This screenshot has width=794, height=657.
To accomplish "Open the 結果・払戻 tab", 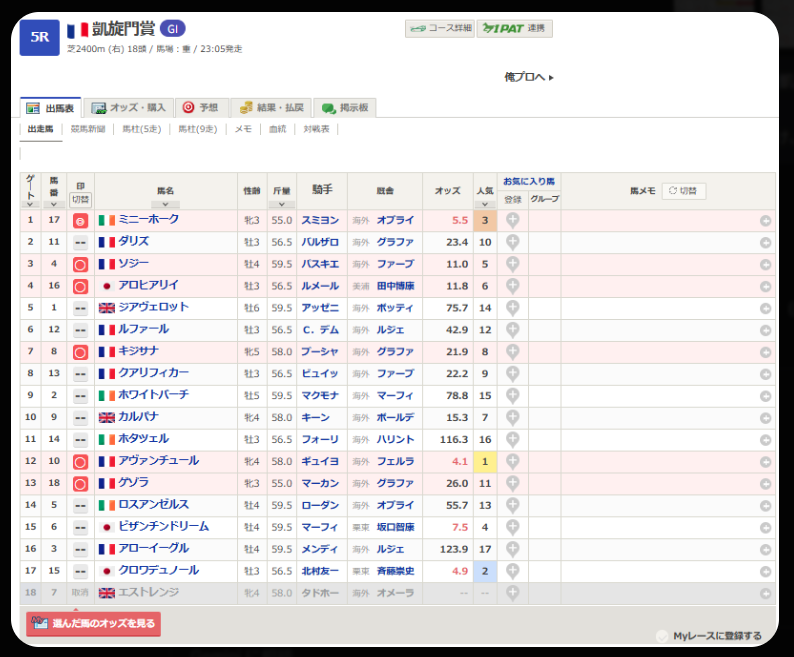I will pyautogui.click(x=272, y=108).
